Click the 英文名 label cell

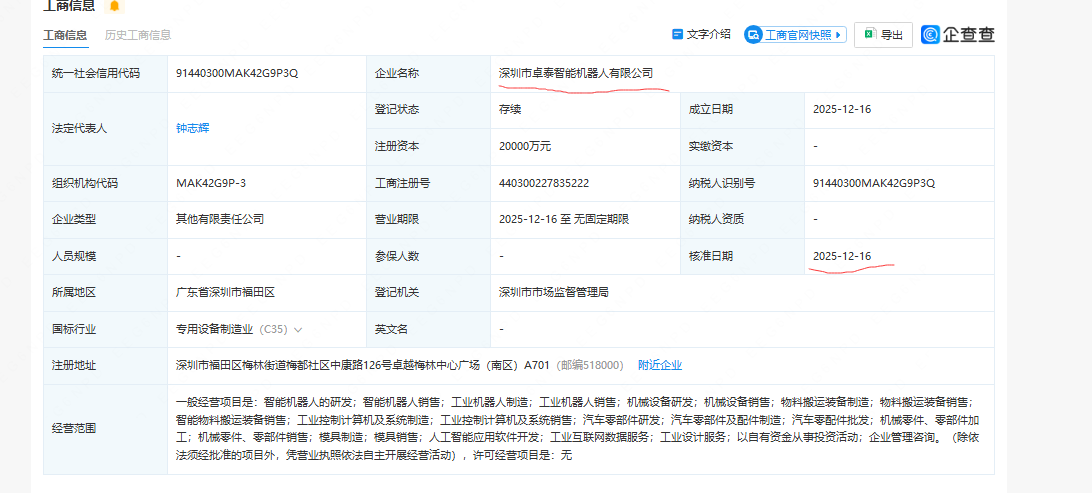point(428,329)
